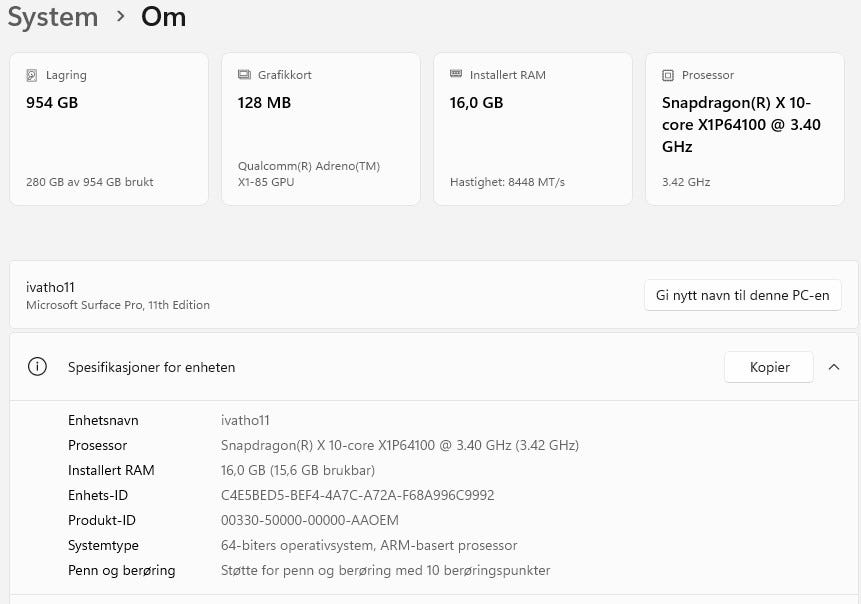Image resolution: width=861 pixels, height=604 pixels.
Task: Click the Spesifikasjoner for enheten header text
Action: (152, 367)
